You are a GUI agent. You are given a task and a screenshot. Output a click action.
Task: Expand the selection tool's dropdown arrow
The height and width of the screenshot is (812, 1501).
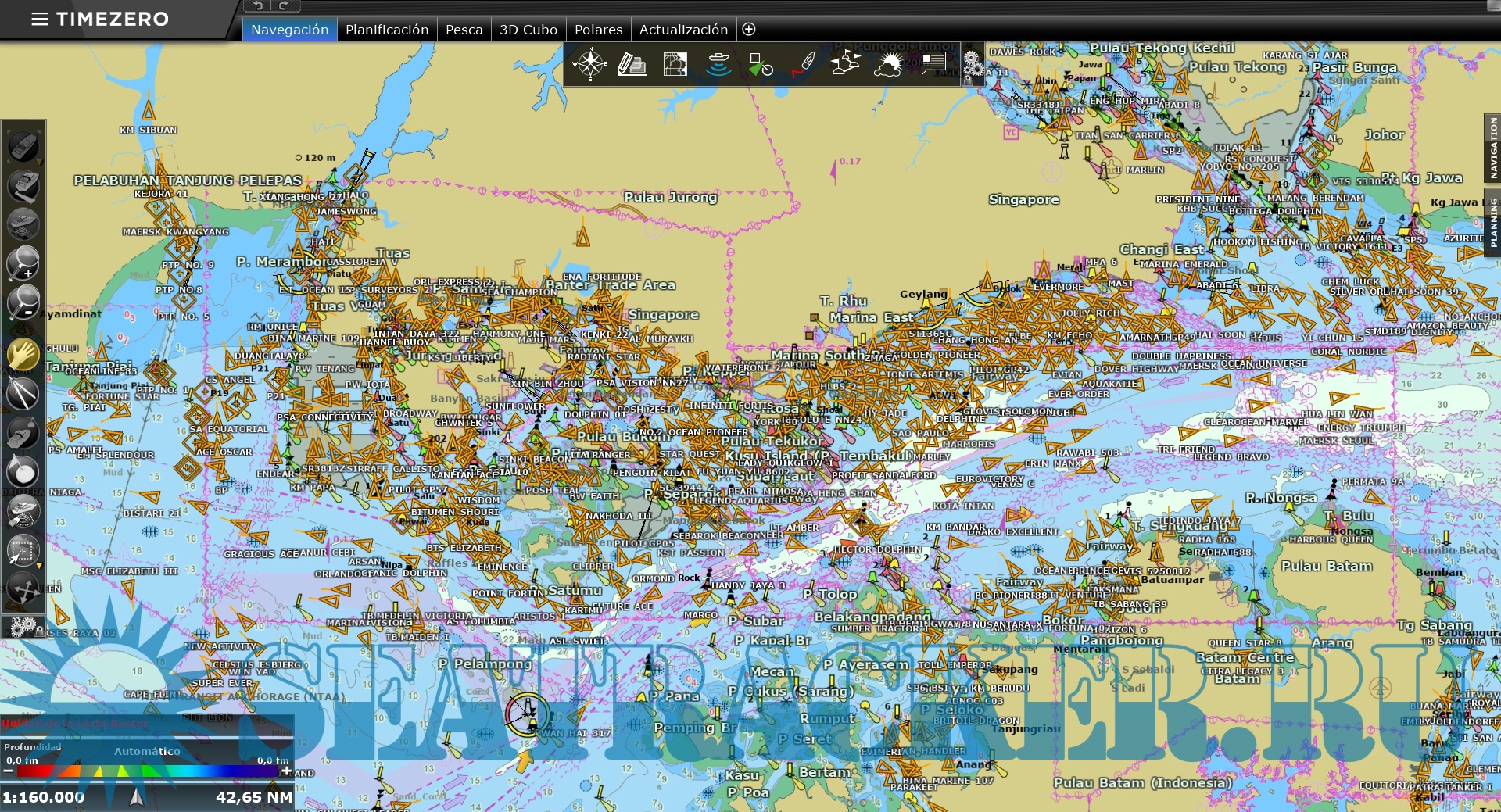(x=39, y=565)
